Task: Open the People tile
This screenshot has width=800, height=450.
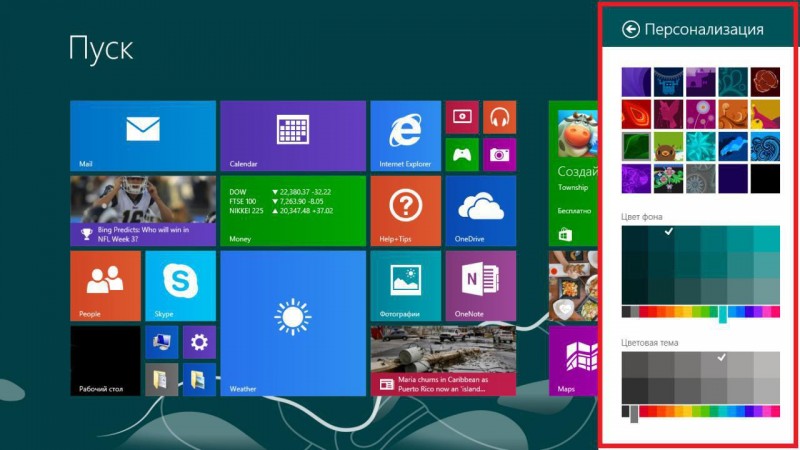Action: pyautogui.click(x=106, y=286)
